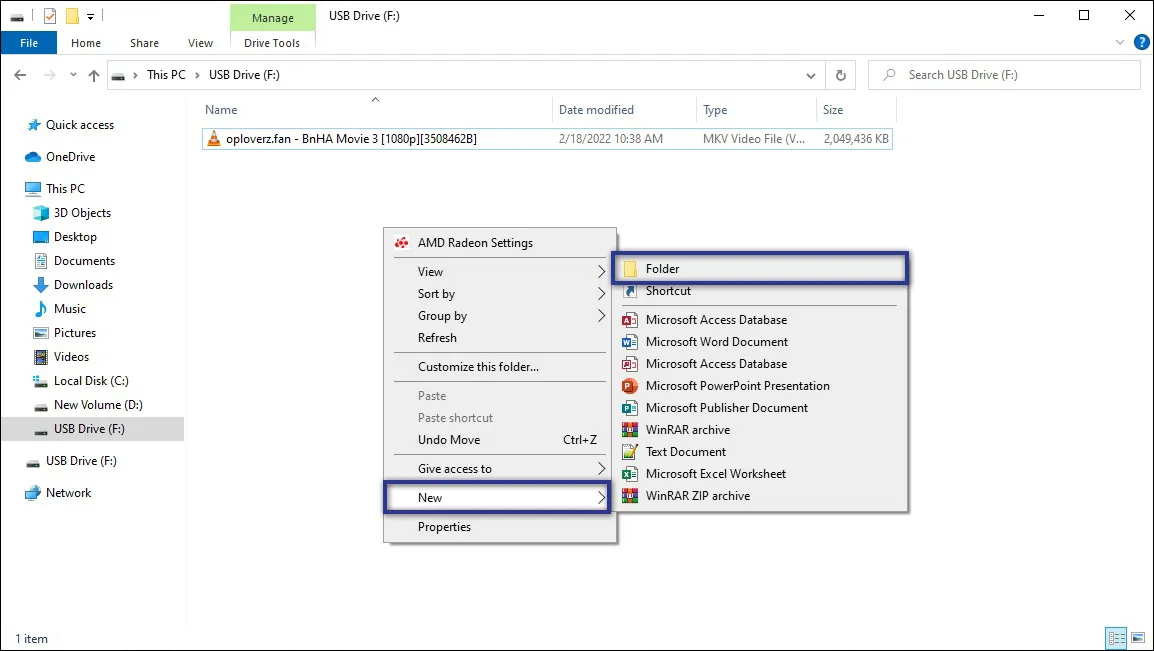The image size is (1154, 651).
Task: Create a Microsoft PowerPoint Presentation
Action: coord(737,385)
